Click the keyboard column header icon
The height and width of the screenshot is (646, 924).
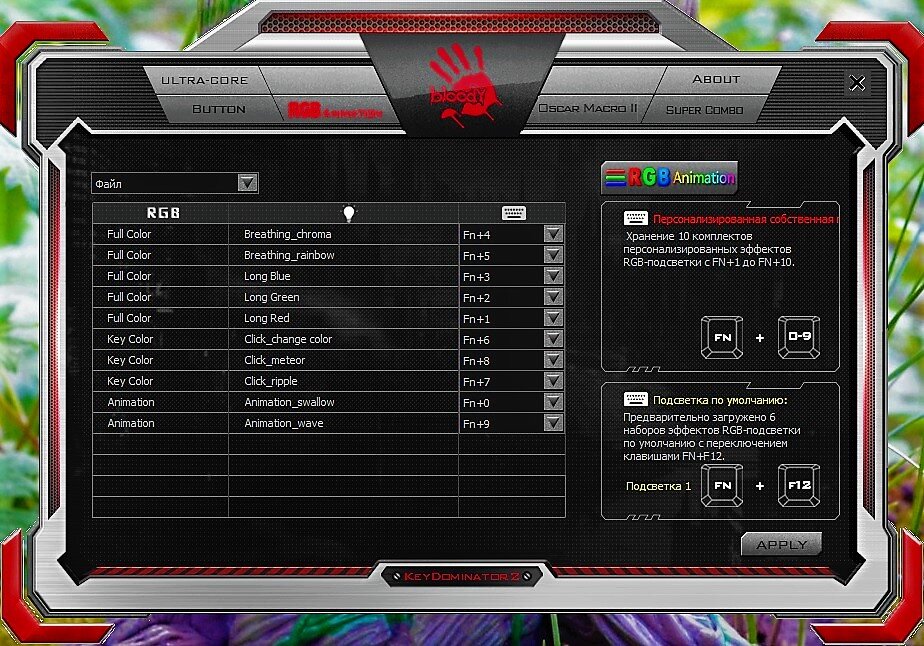(513, 213)
